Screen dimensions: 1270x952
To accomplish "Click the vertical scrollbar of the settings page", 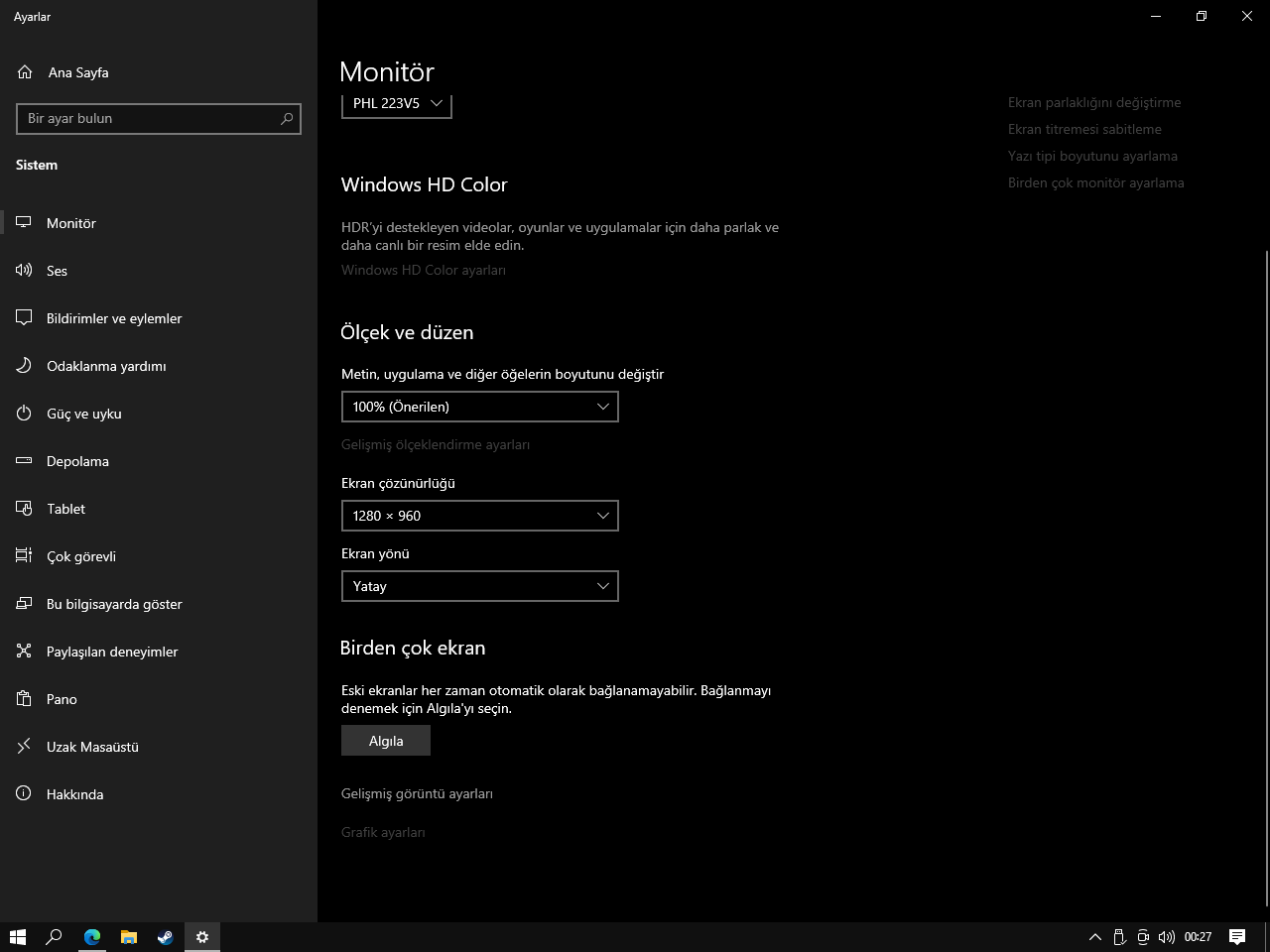I will point(1266,578).
